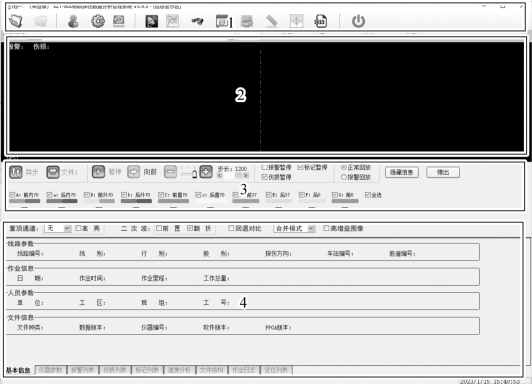Click the 弹出 button
The image size is (532, 384).
[x=443, y=172]
